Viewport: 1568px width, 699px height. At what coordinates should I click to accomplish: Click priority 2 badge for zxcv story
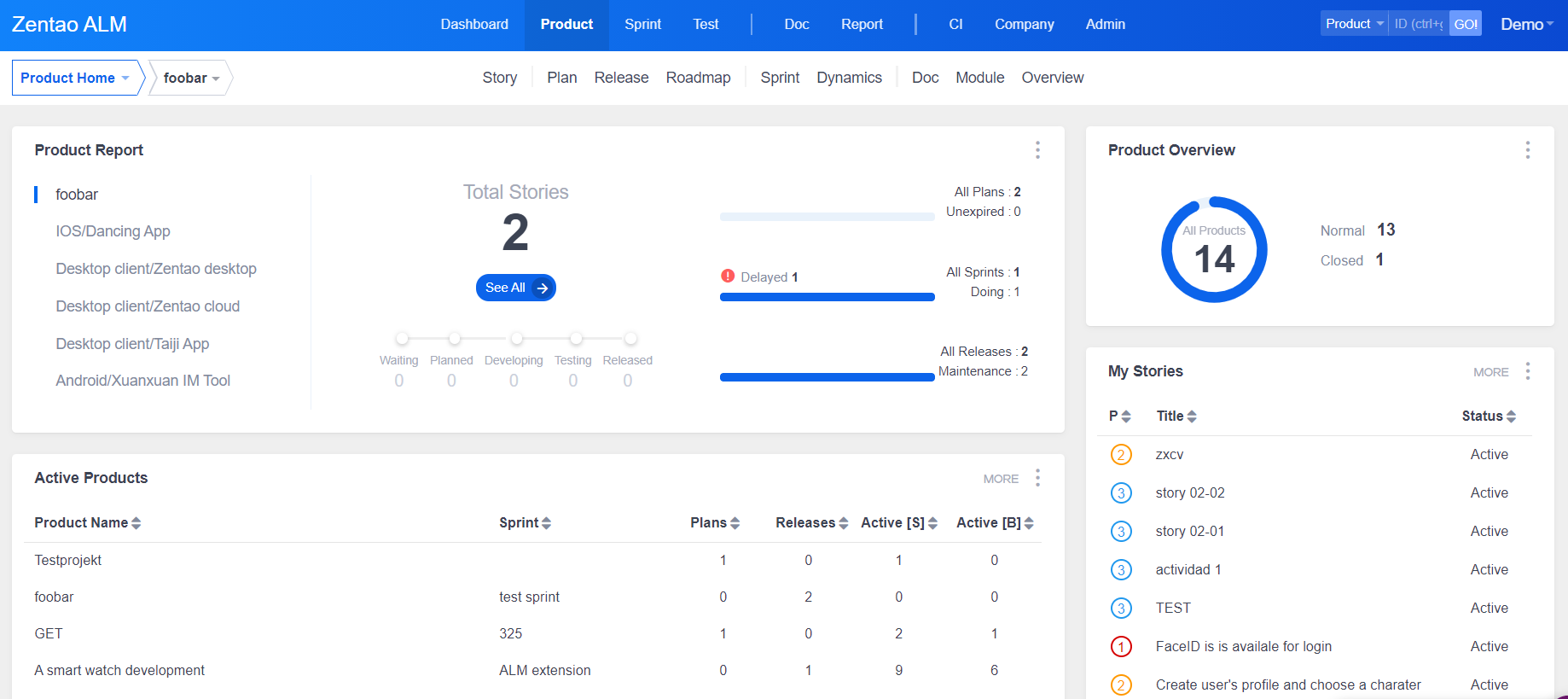coord(1121,455)
